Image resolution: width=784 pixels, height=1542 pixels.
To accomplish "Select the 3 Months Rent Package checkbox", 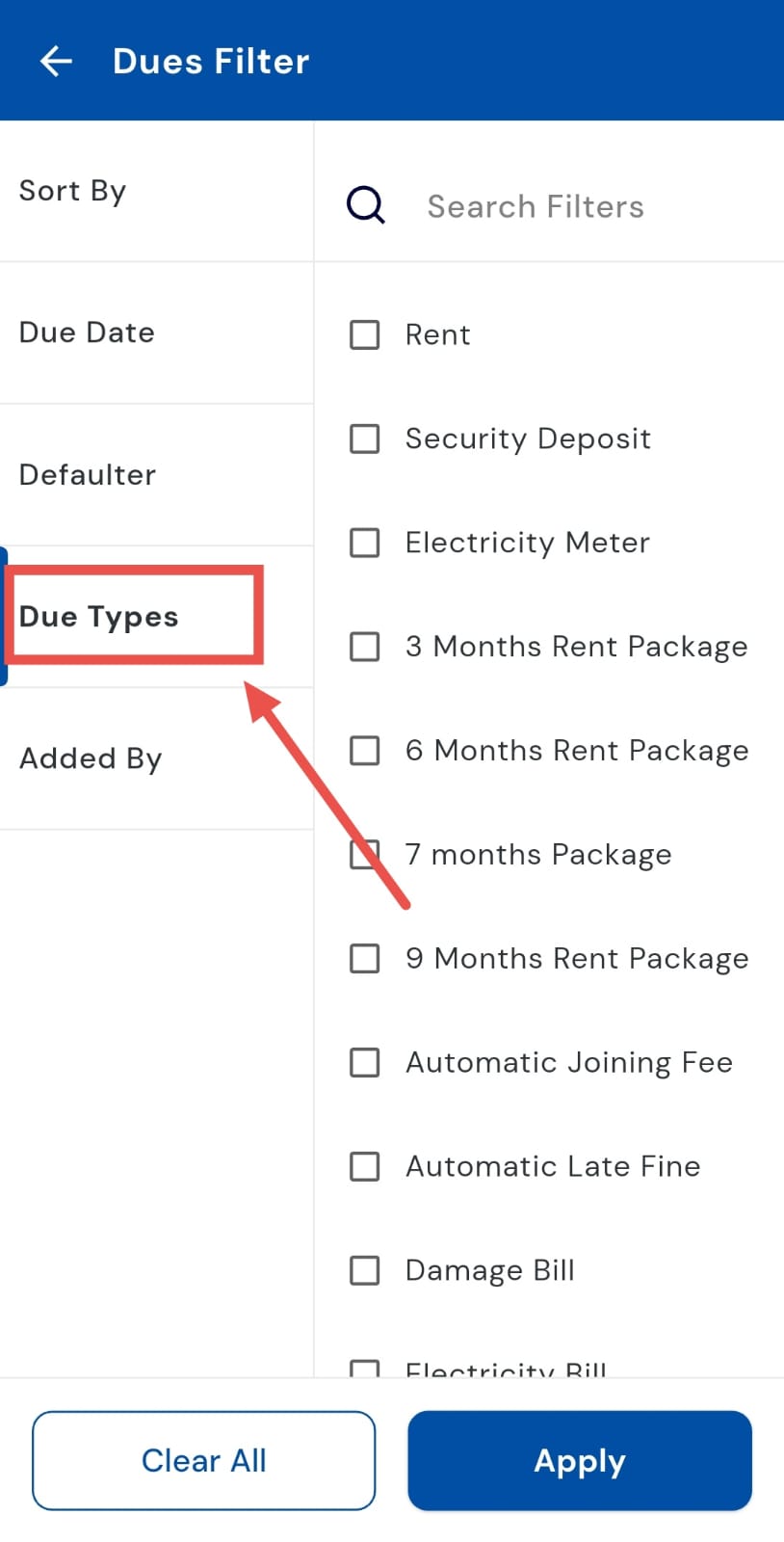I will 364,647.
